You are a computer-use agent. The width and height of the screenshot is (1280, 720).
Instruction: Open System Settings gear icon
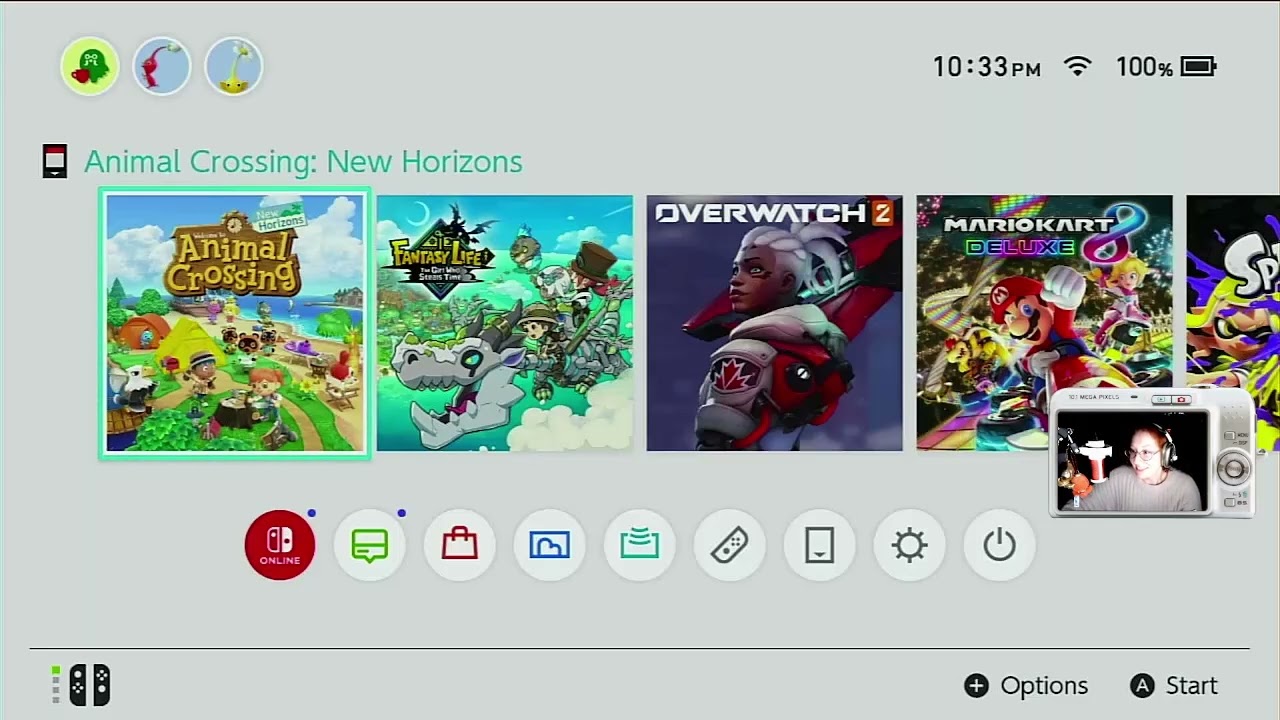click(x=910, y=545)
